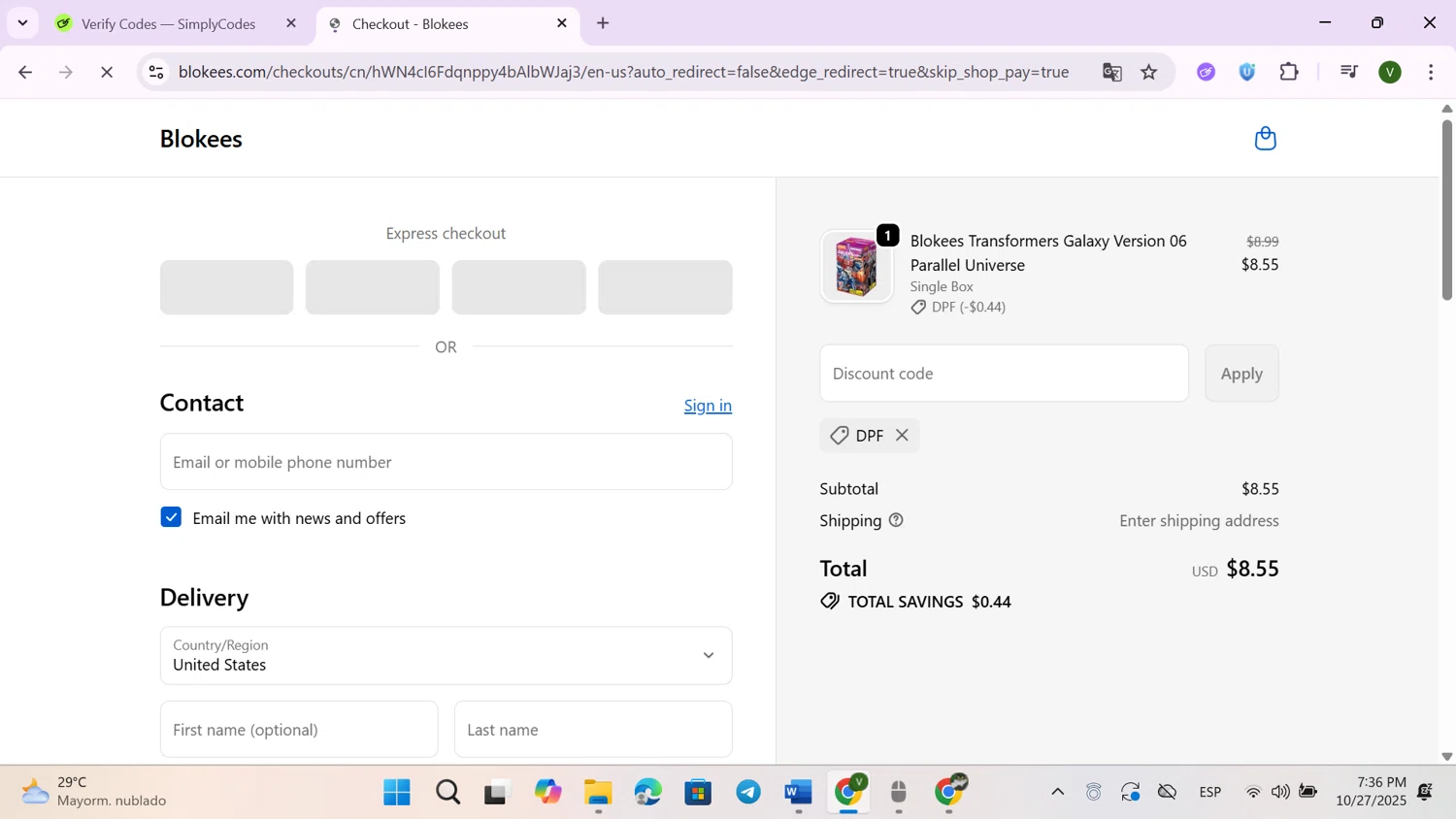Open the Blokees store logo link

(201, 139)
